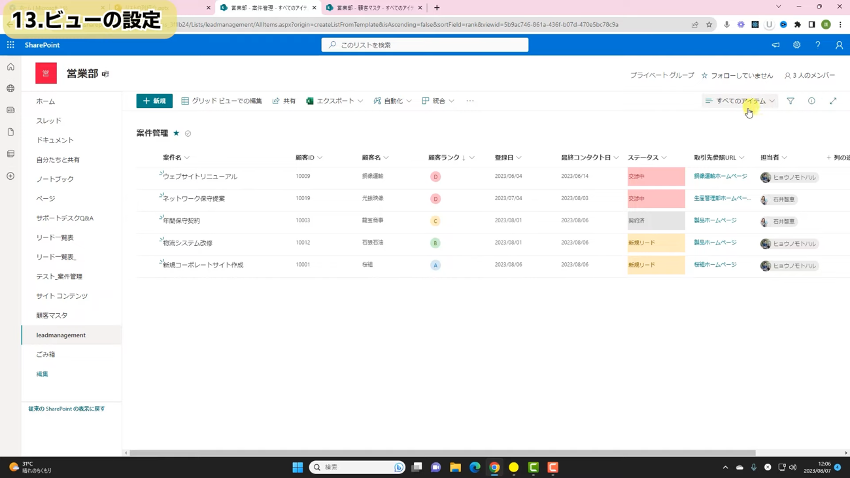Open the ウェブサイトリニューアル item

200,176
